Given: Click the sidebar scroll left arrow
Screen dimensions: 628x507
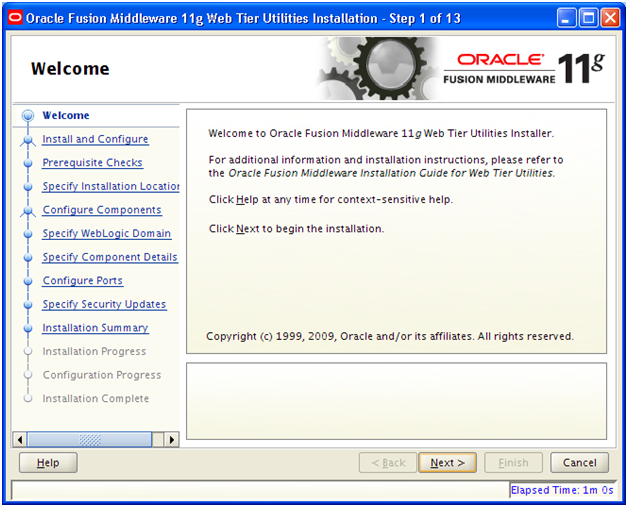Looking at the screenshot, I should (x=20, y=440).
